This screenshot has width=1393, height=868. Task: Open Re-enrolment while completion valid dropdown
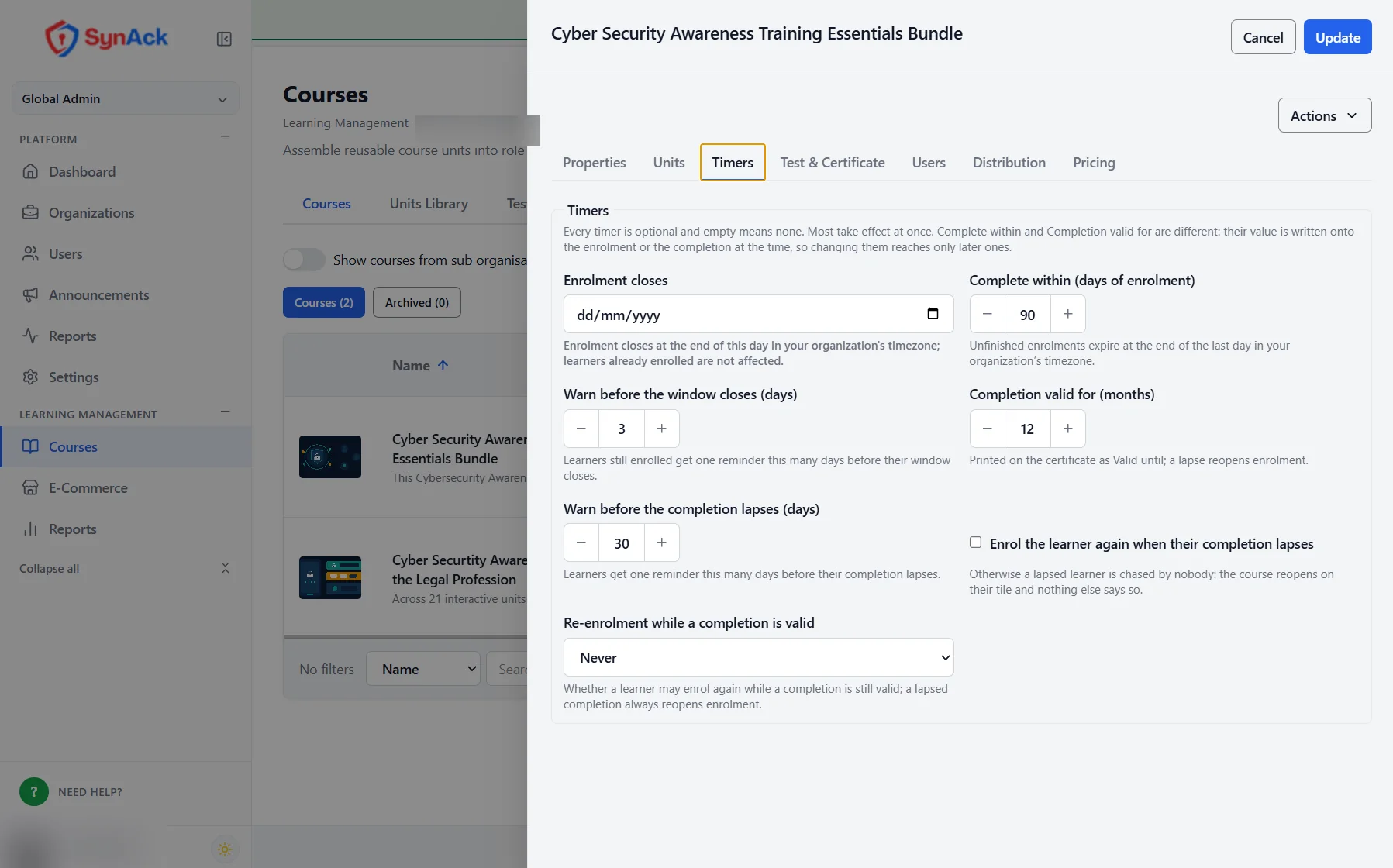pyautogui.click(x=758, y=657)
